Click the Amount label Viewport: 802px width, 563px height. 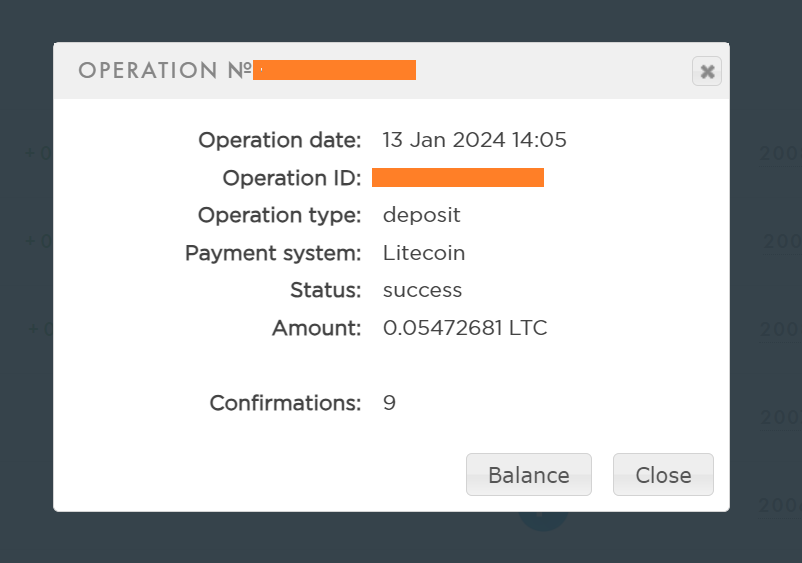(316, 328)
